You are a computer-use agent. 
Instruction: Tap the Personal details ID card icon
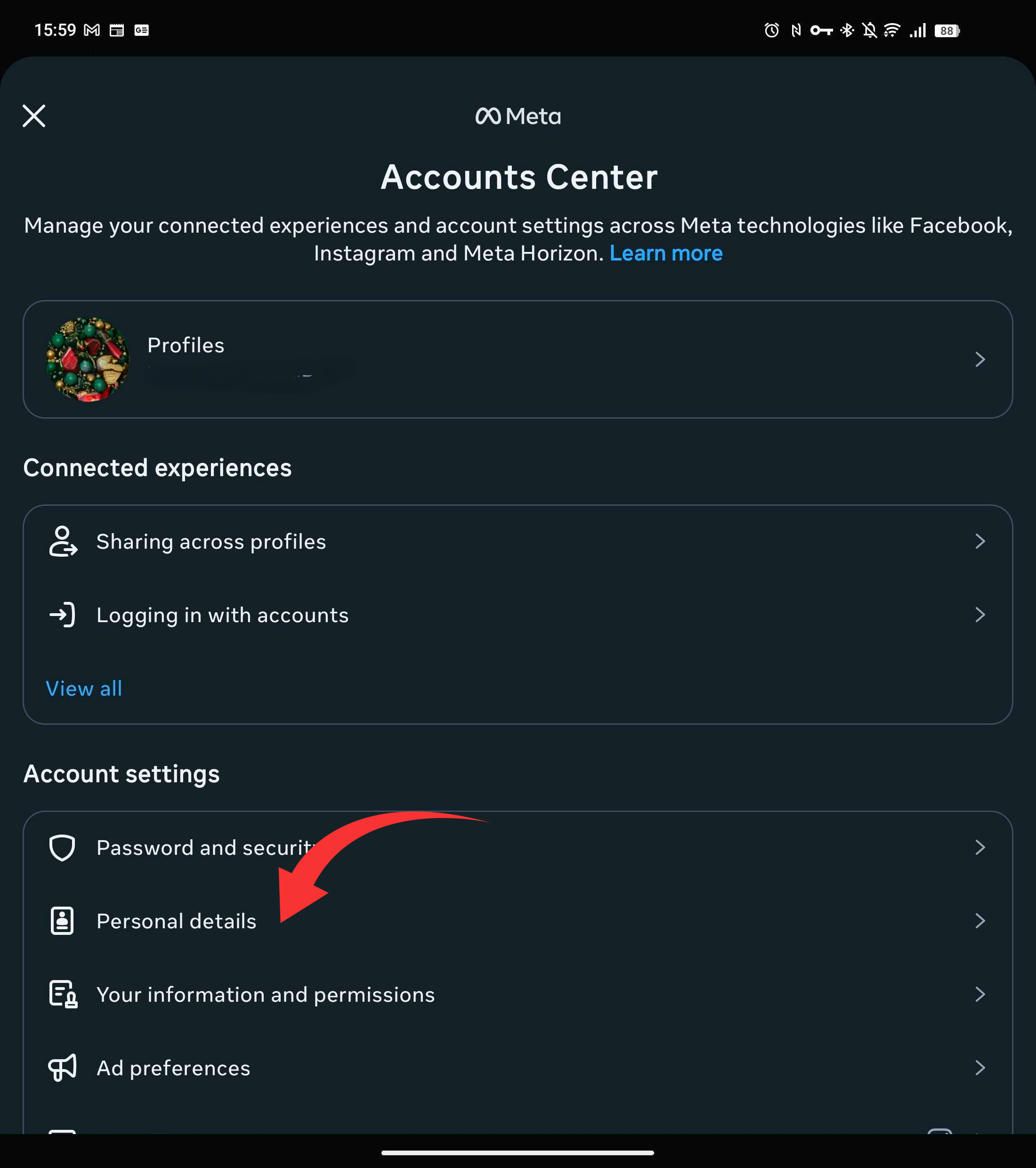[62, 921]
